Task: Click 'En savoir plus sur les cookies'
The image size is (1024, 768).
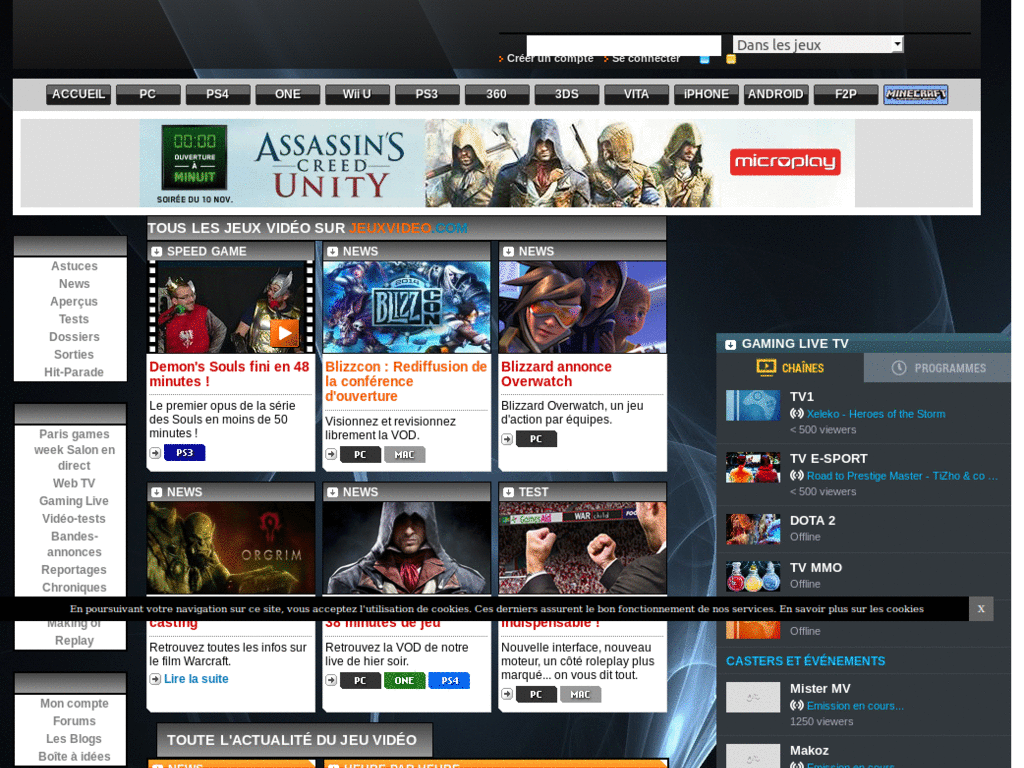Action: coord(852,609)
